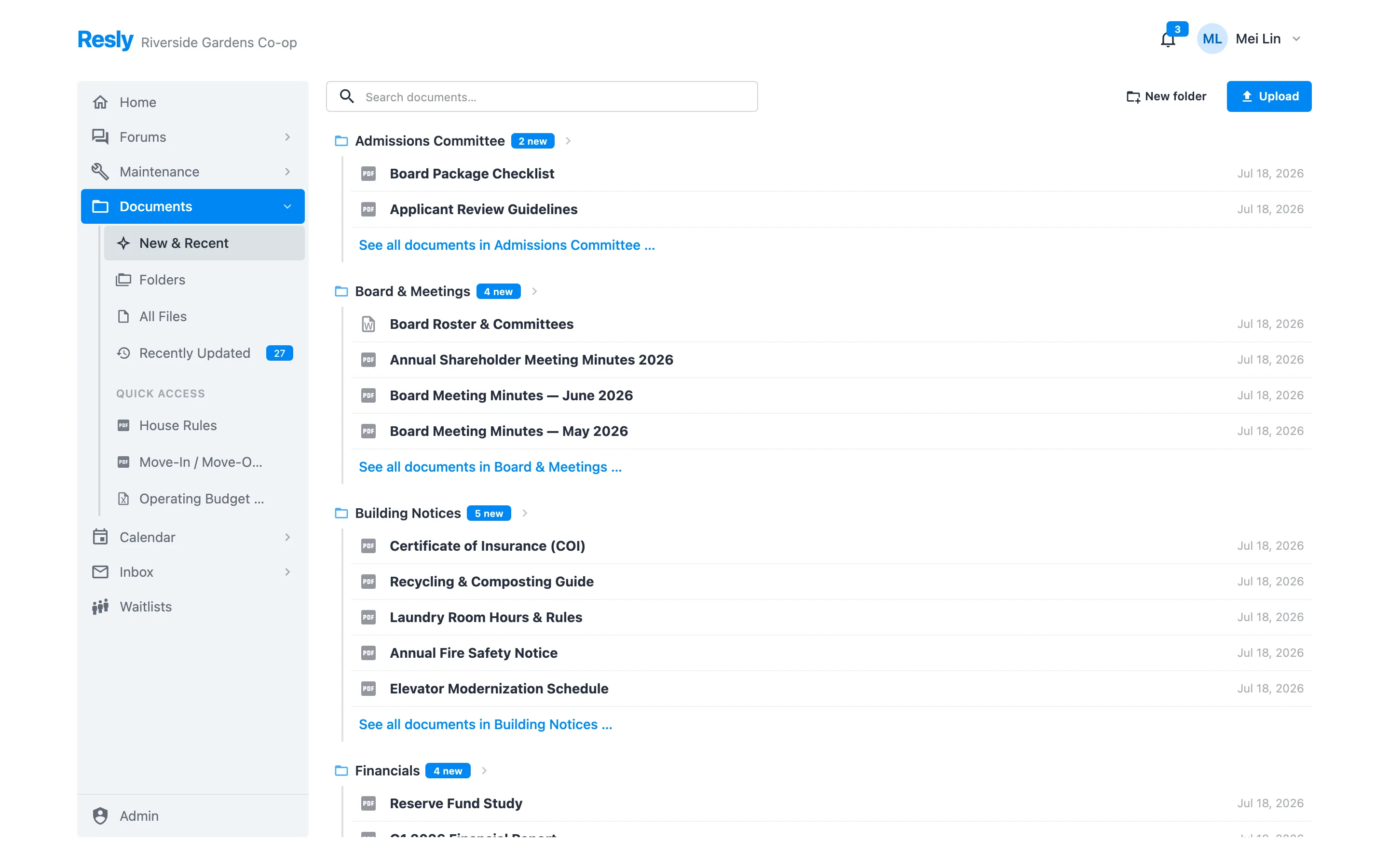Image resolution: width=1389 pixels, height=868 pixels.
Task: Click the Home house icon
Action: click(x=100, y=102)
